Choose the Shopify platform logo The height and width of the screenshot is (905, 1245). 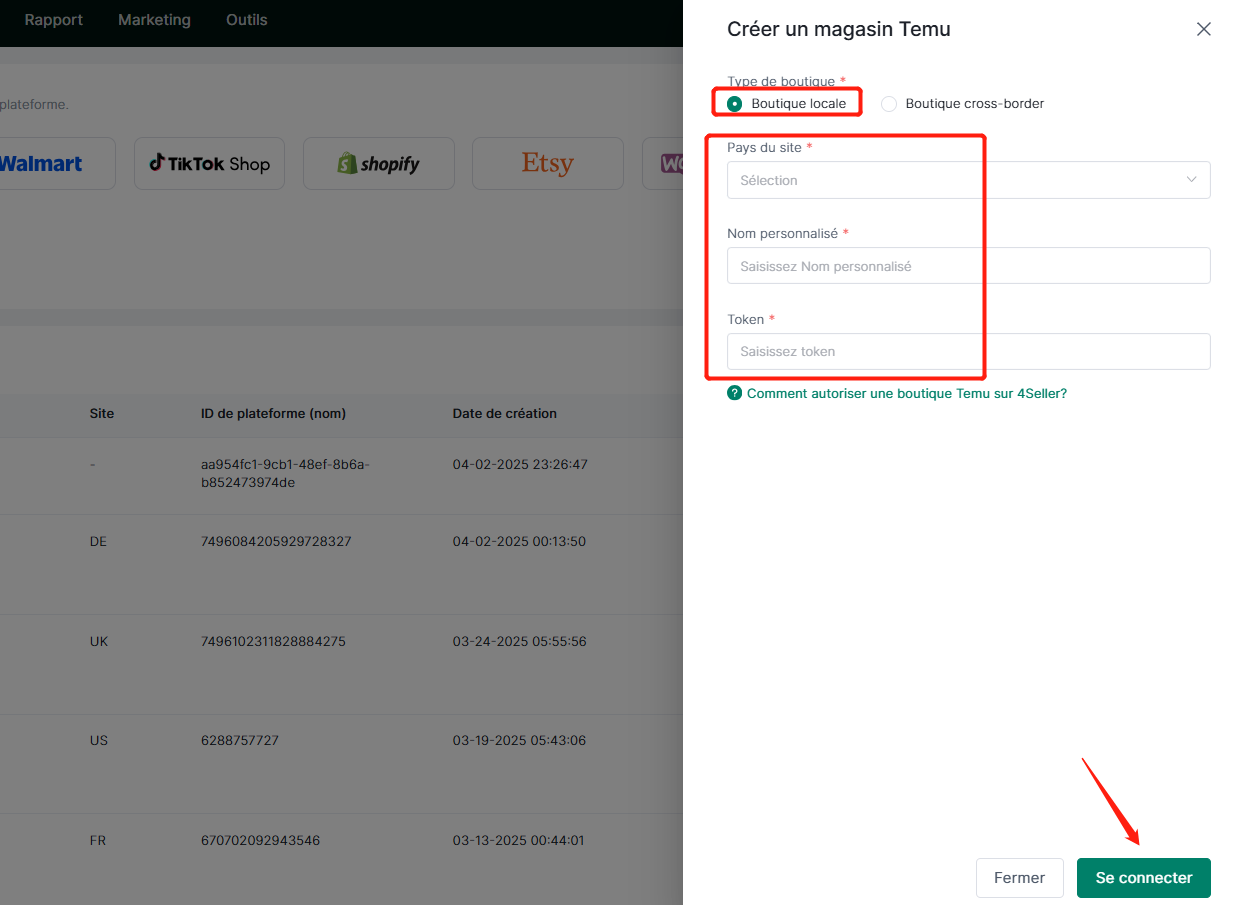tap(378, 164)
